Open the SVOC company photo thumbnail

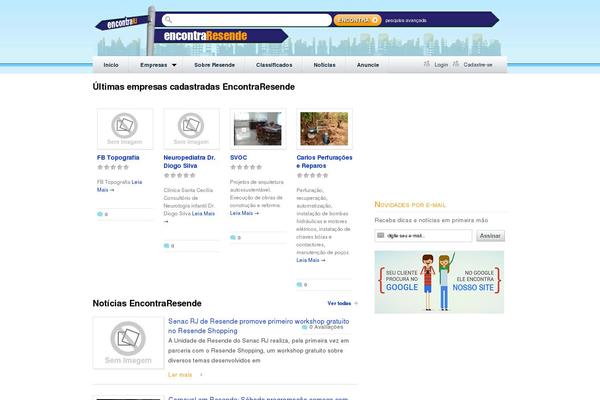click(258, 129)
